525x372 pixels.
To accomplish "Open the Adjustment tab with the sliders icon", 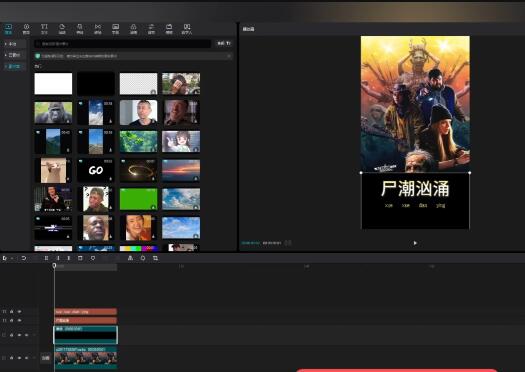I will coord(151,29).
